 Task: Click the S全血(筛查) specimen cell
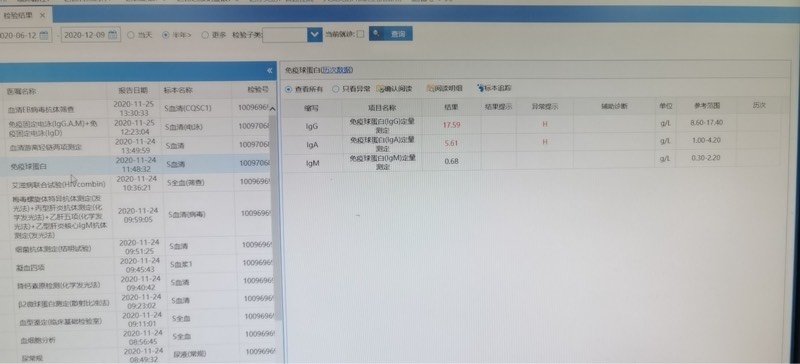[185, 182]
